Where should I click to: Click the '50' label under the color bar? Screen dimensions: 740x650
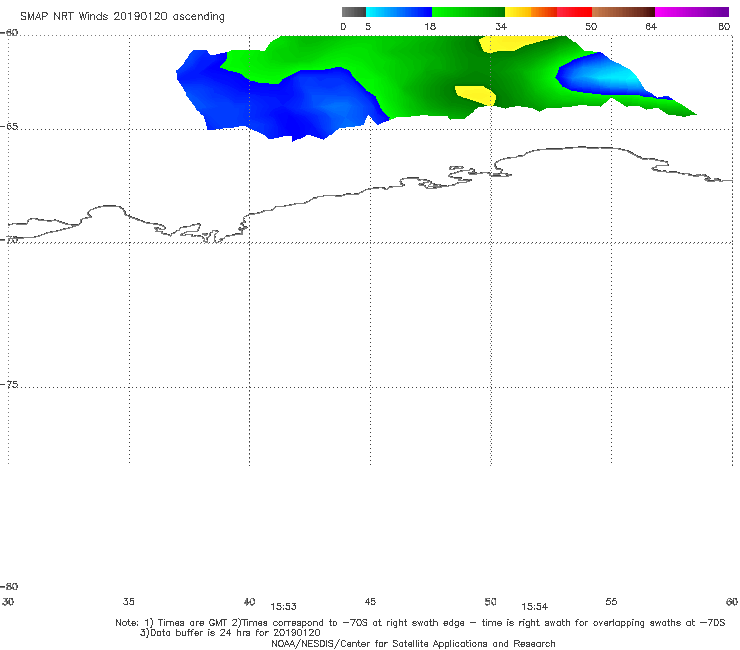point(591,26)
